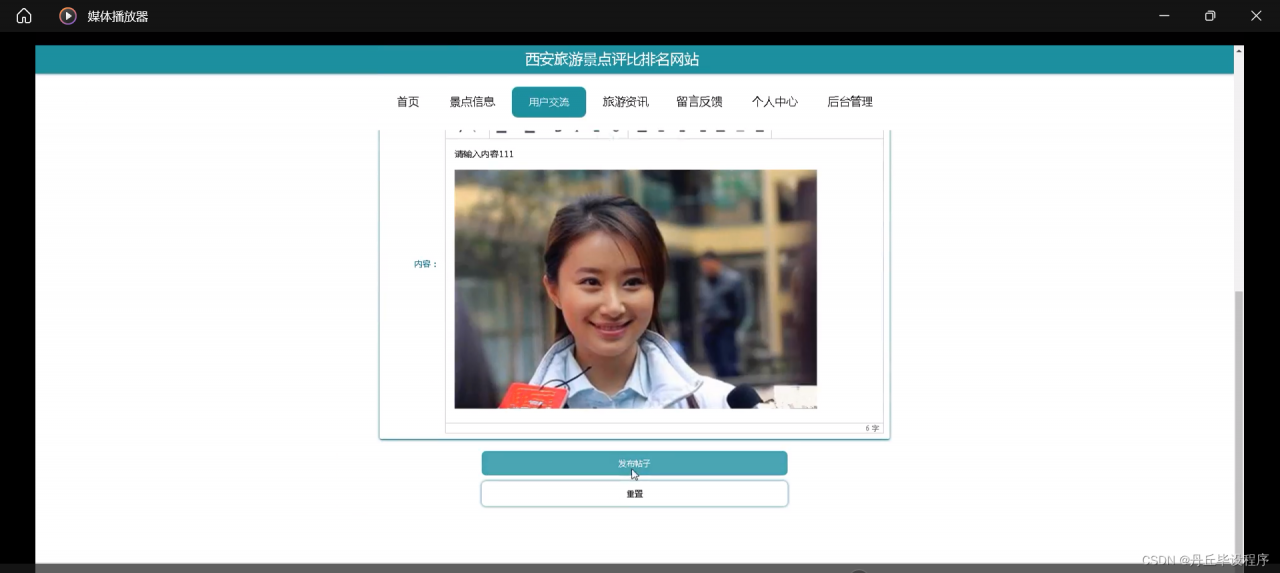Select the inserted photo in the editor
Viewport: 1280px width, 573px height.
[635, 289]
